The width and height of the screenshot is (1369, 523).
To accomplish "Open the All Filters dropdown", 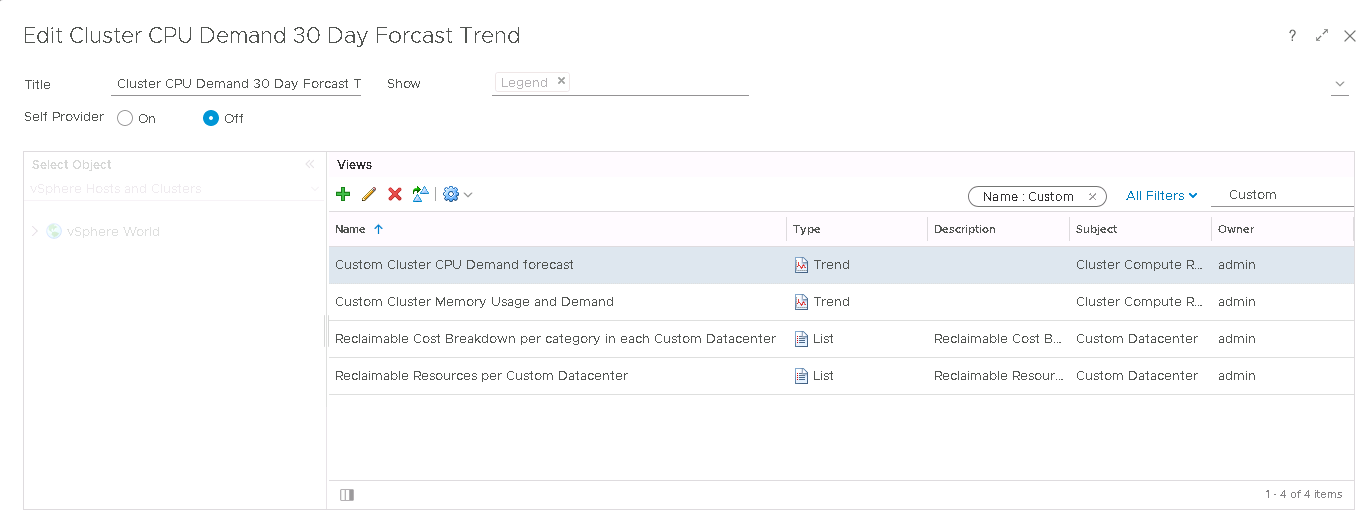I will pyautogui.click(x=1161, y=196).
